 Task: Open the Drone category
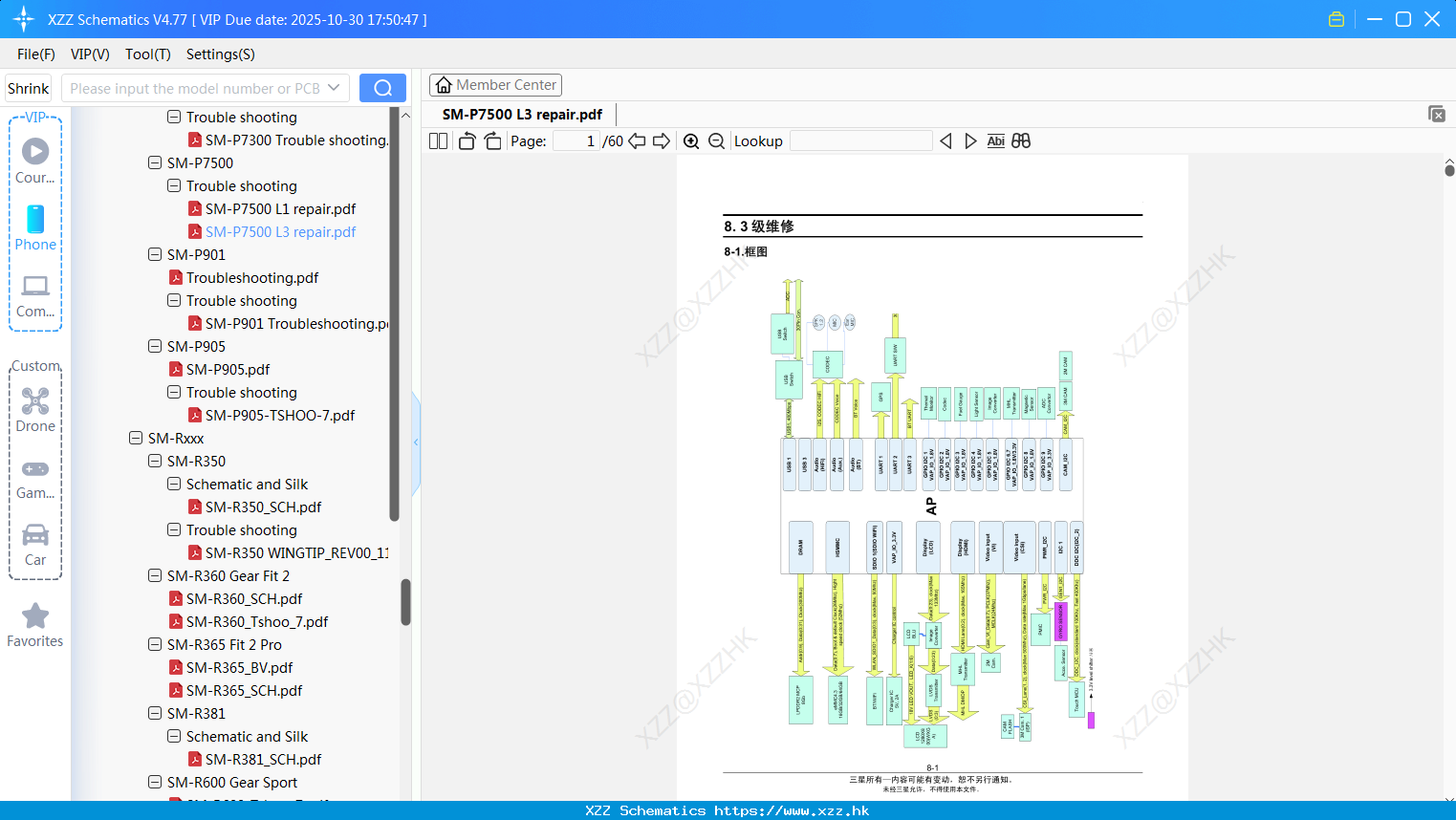[35, 410]
